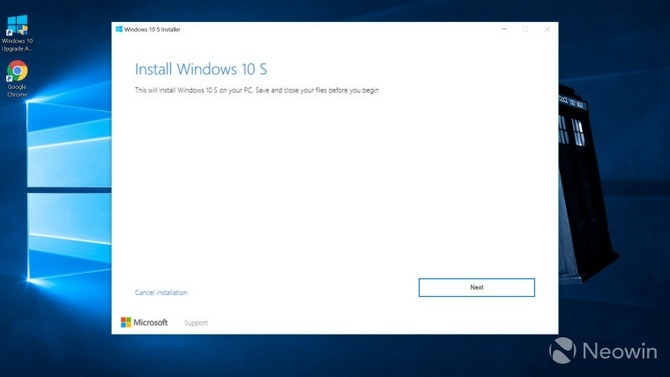Open the Windows 10 Upgrade Assistant desktop icon
The width and height of the screenshot is (670, 377).
tap(17, 33)
